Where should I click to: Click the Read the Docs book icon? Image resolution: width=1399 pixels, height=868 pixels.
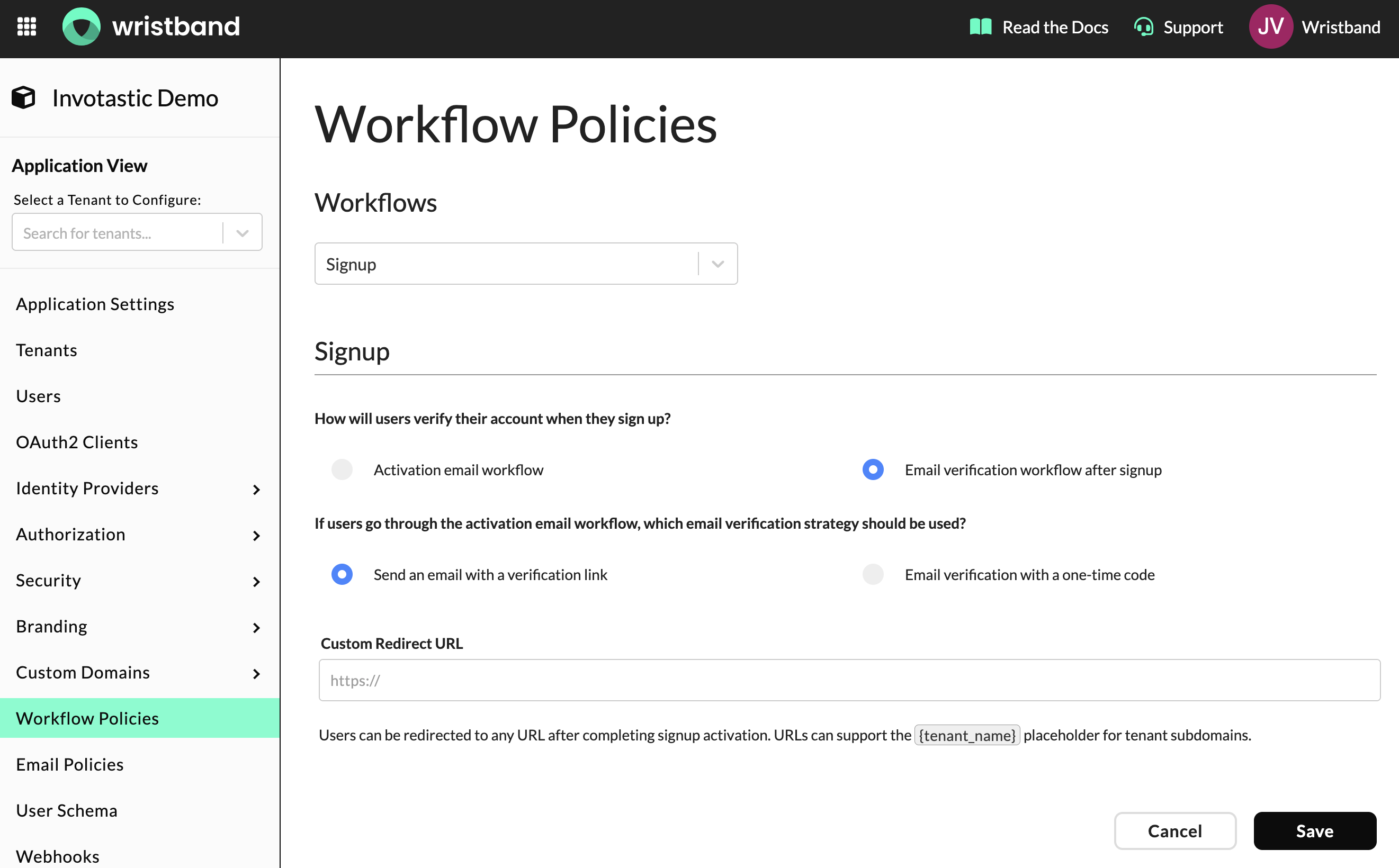tap(980, 27)
